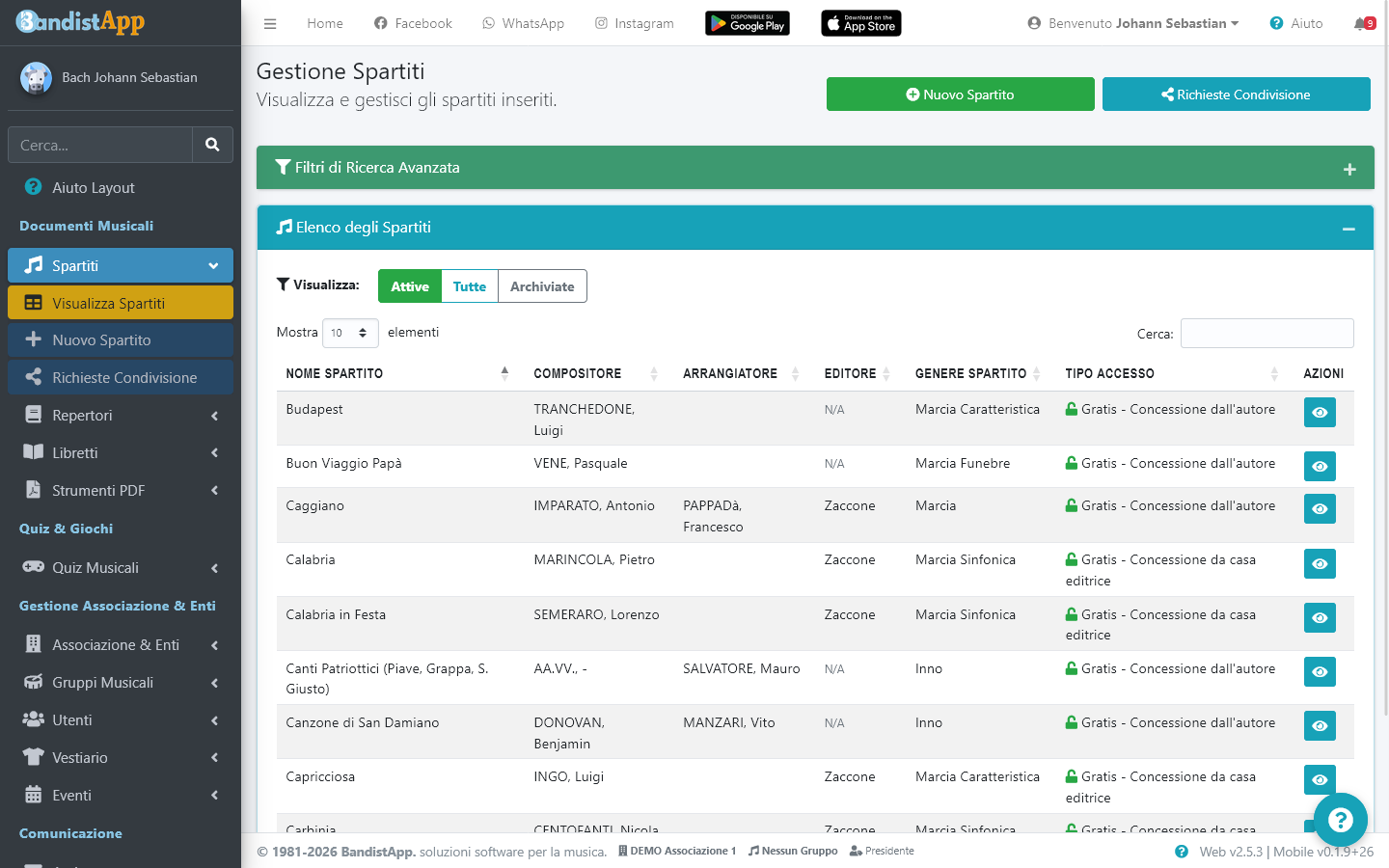Switch the view filter to Tutte

470,286
